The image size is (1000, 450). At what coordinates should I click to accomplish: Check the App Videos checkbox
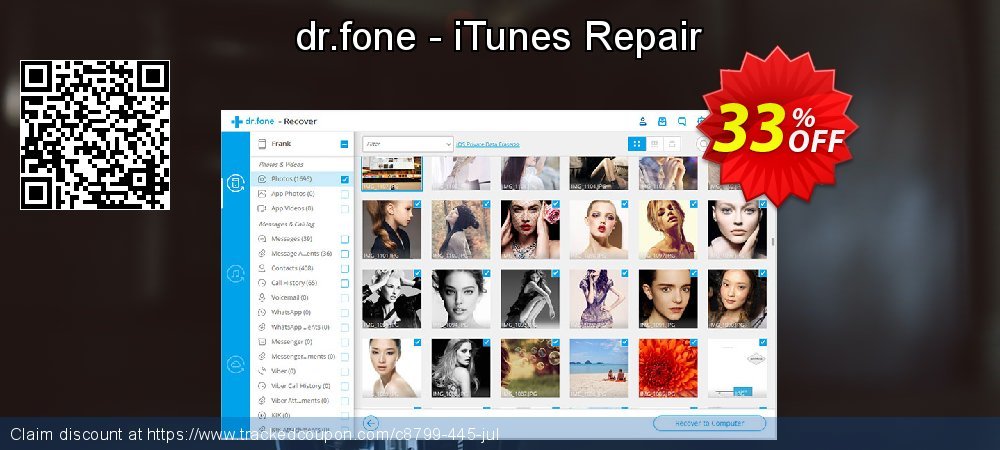[x=344, y=209]
